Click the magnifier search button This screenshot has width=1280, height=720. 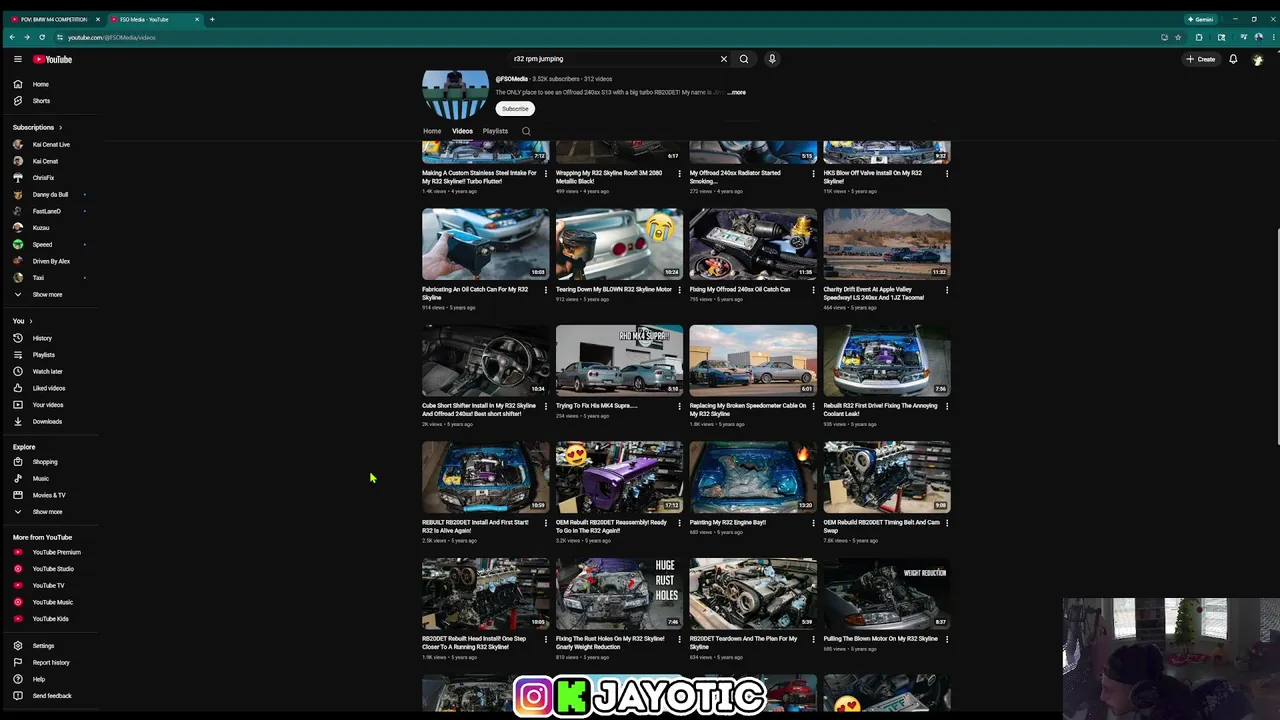pos(744,59)
